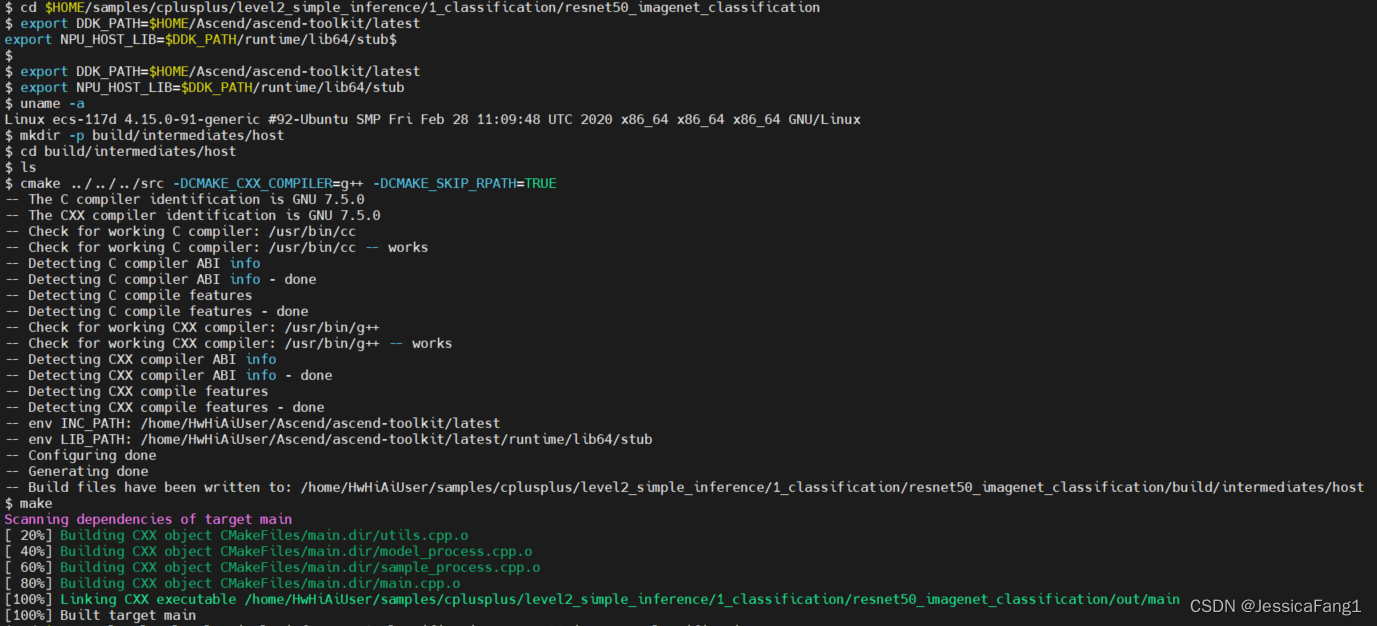Image resolution: width=1377 pixels, height=626 pixels.
Task: Click the 'make' command line
Action: (x=28, y=503)
